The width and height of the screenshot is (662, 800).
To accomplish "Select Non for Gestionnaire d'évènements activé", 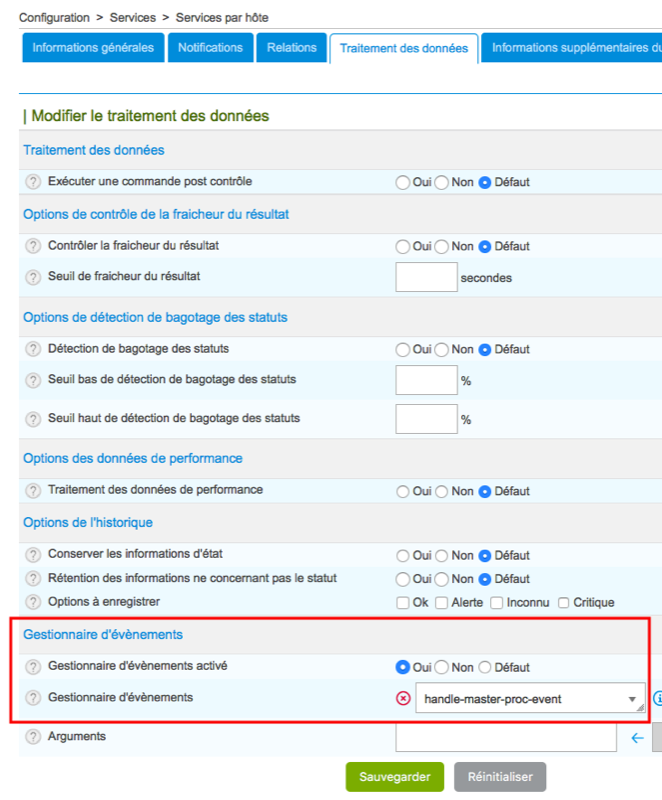I will click(442, 667).
